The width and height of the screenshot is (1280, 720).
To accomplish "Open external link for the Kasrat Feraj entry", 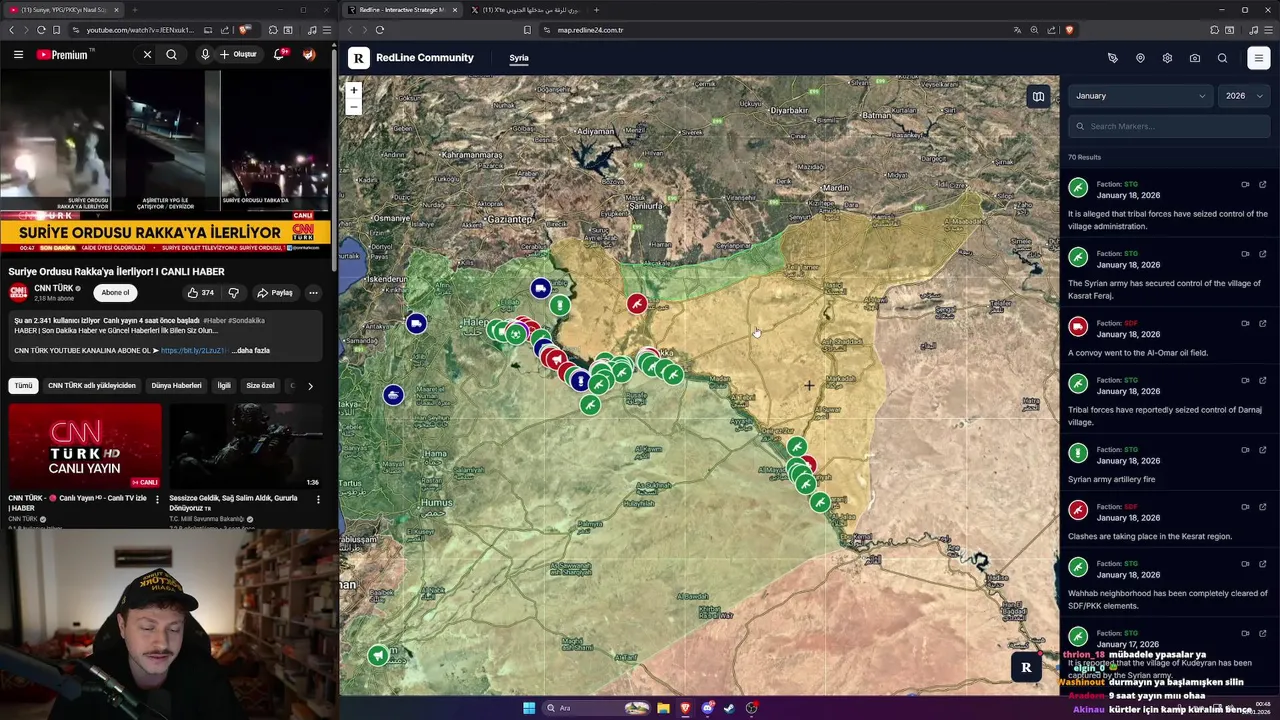I will (1262, 254).
